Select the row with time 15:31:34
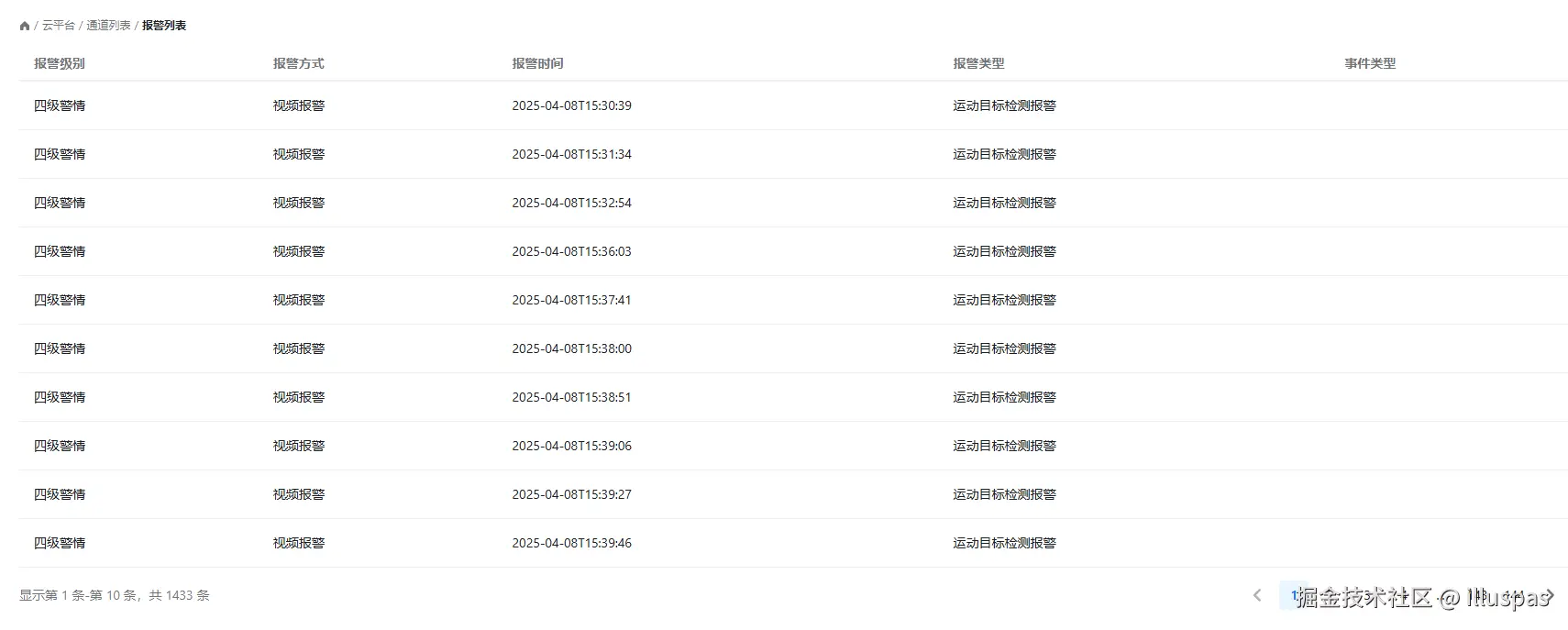This screenshot has width=1568, height=630. pos(793,154)
